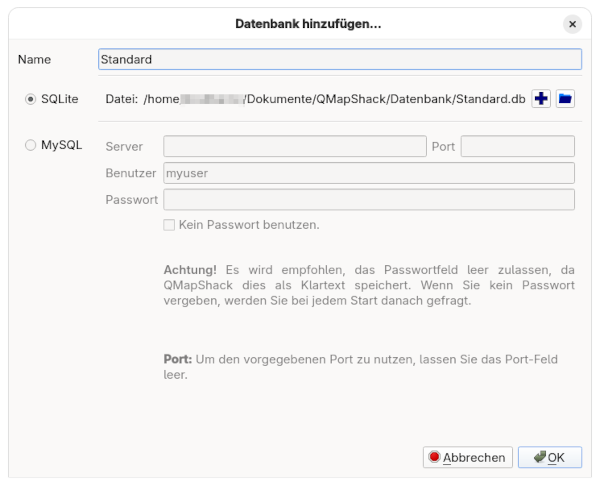The width and height of the screenshot is (600, 486).
Task: Enable the 'Kein Passwort benutzen' checkbox
Action: coord(170,225)
